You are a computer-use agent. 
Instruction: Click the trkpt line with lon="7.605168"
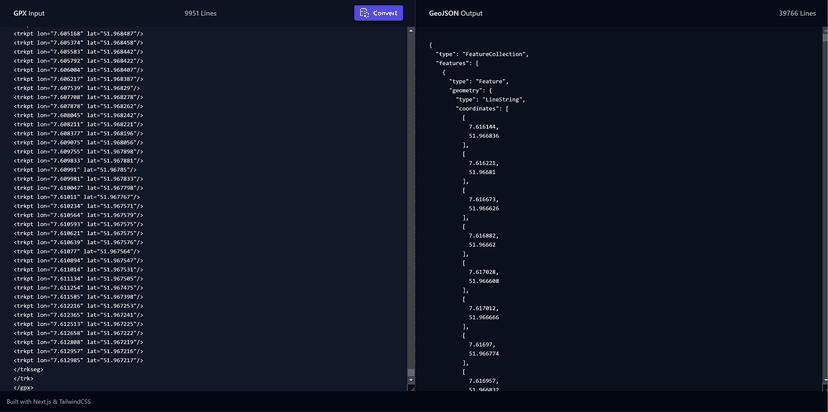pyautogui.click(x=78, y=33)
